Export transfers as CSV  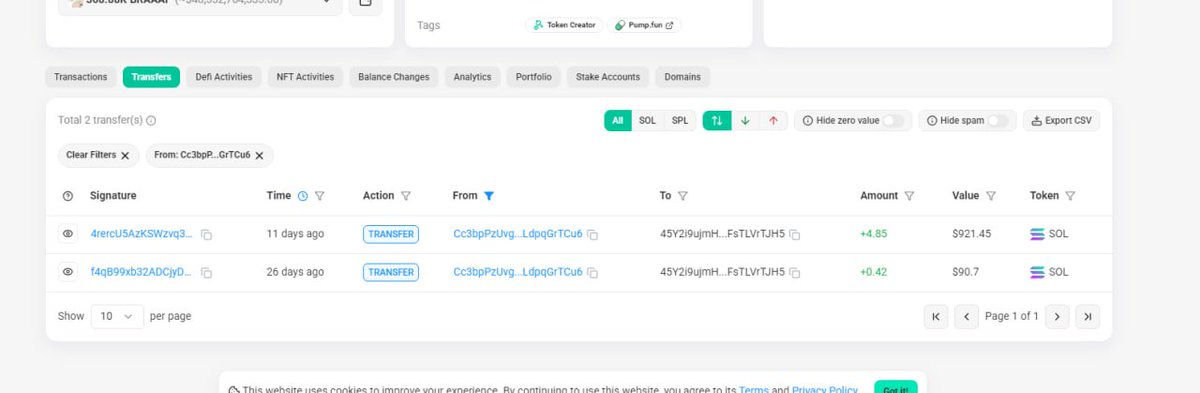(1061, 121)
